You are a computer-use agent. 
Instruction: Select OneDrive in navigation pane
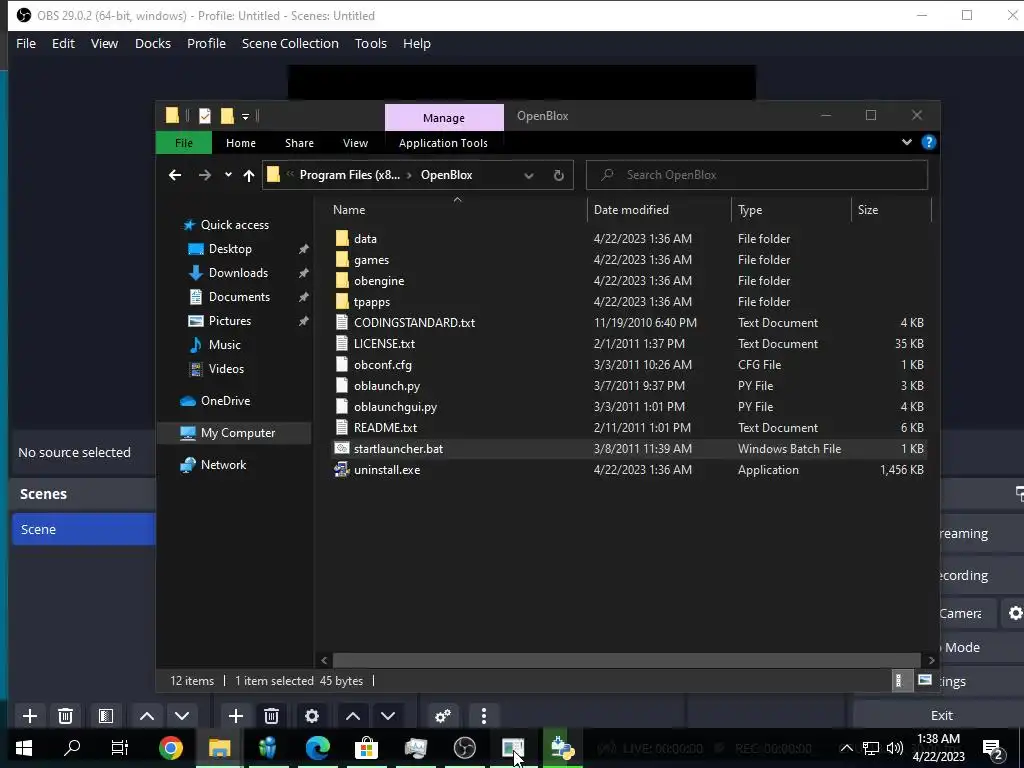(x=225, y=401)
